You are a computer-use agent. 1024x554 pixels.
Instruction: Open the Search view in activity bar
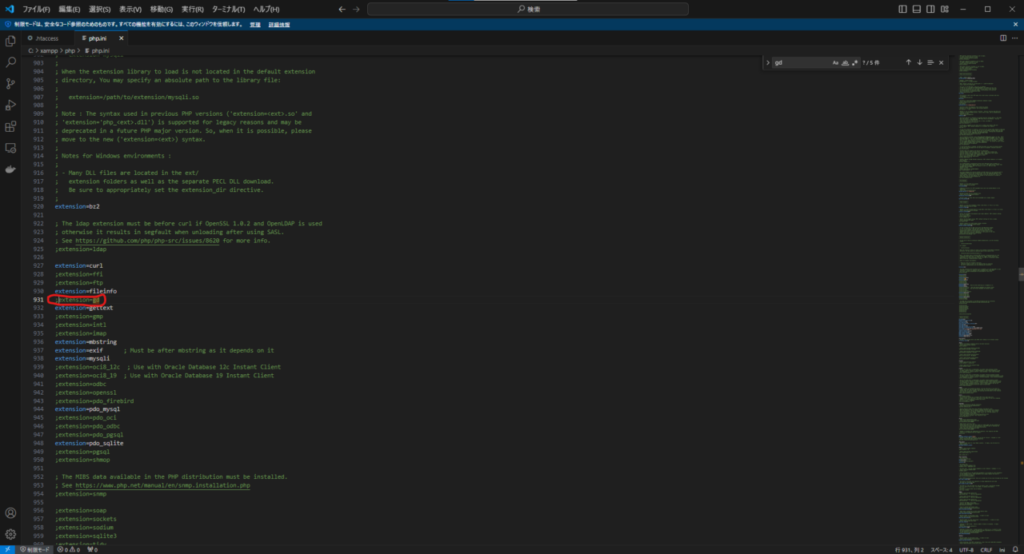(11, 62)
